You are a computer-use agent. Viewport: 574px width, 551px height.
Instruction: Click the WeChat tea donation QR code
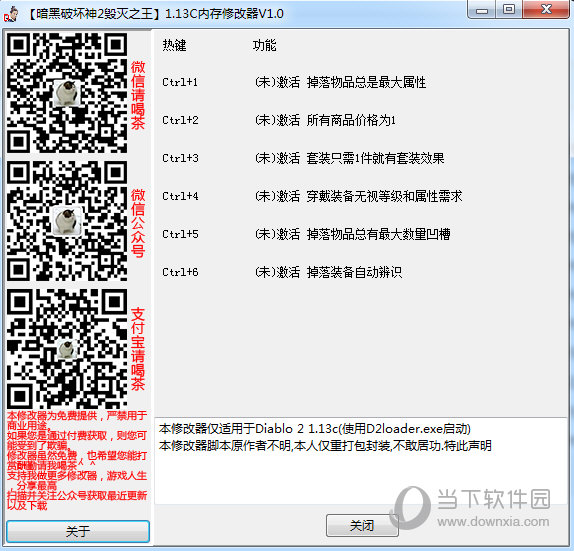[x=67, y=93]
